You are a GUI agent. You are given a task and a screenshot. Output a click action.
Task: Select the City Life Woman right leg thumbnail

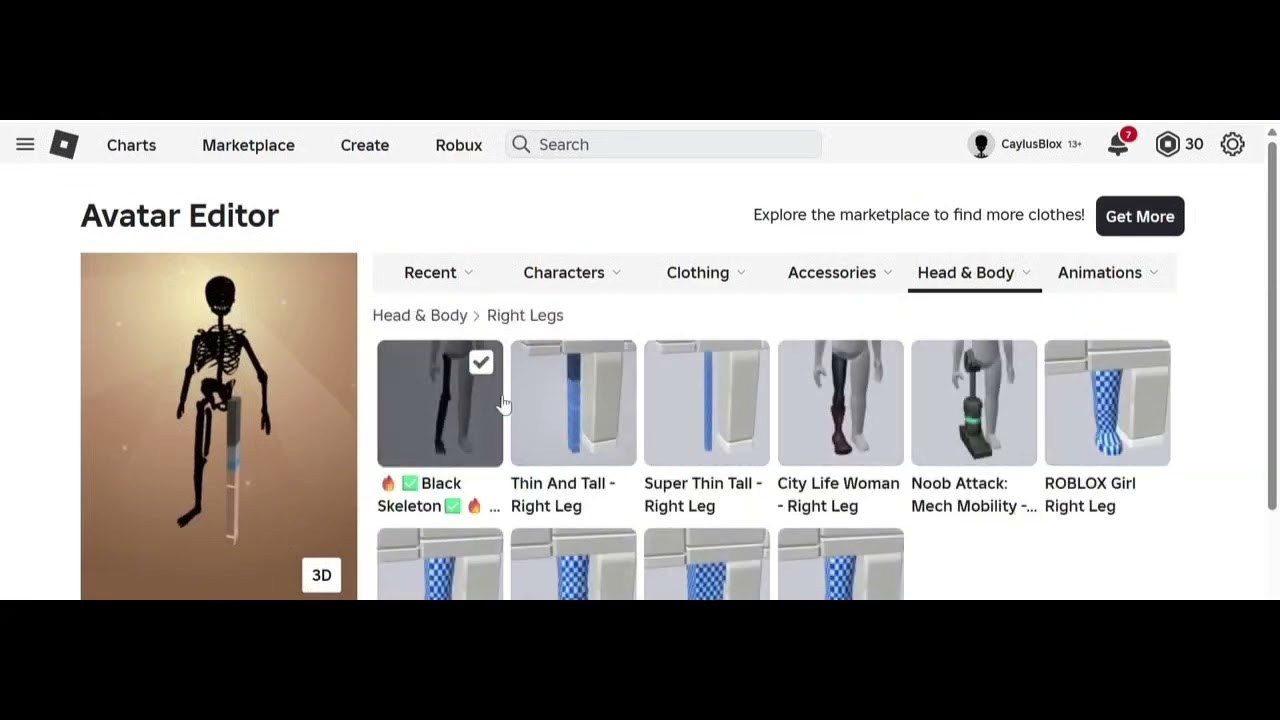840,403
